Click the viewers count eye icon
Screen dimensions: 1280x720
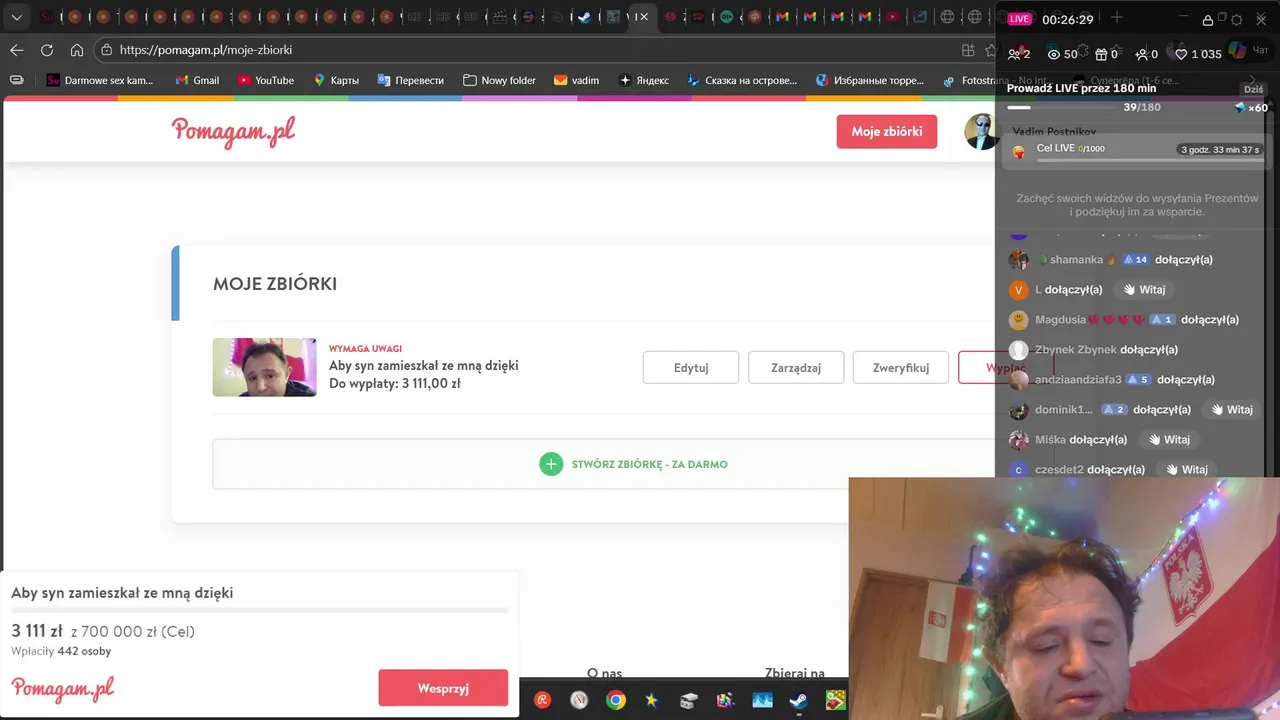click(x=1053, y=54)
